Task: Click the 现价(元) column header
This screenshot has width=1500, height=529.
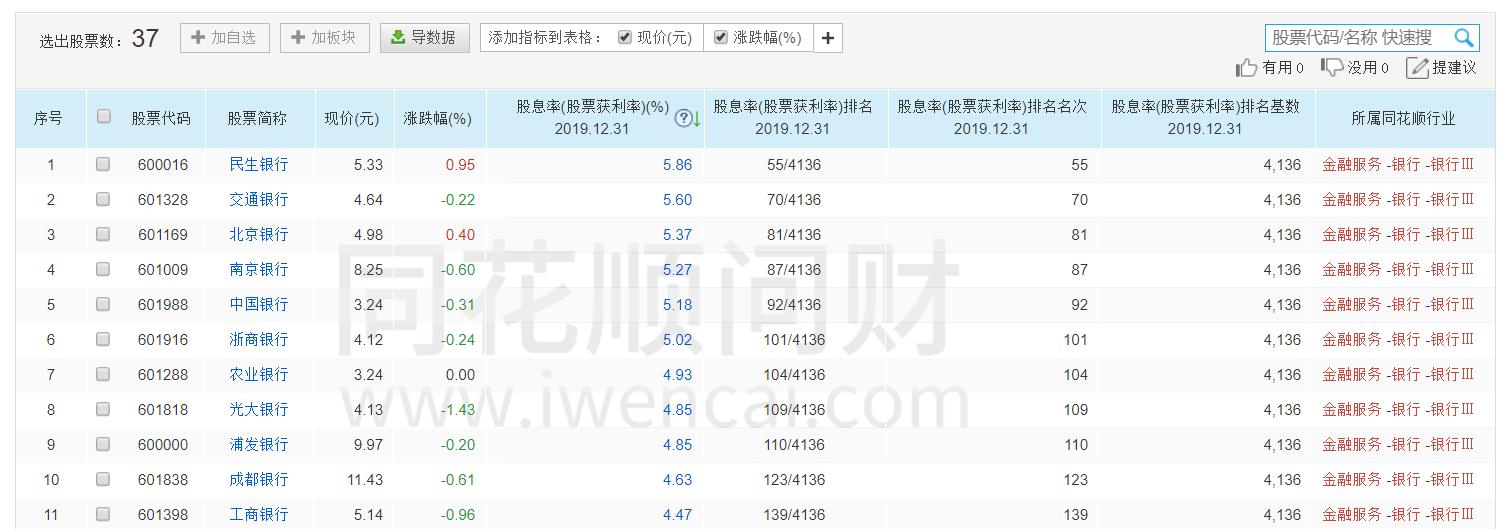Action: [351, 118]
